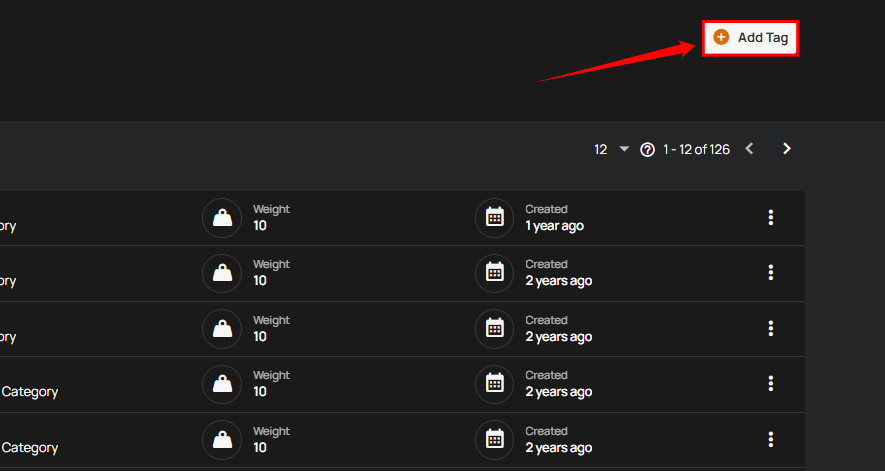
Task: Click the Weight value 10 in the '1 year ago' row
Action: (260, 226)
